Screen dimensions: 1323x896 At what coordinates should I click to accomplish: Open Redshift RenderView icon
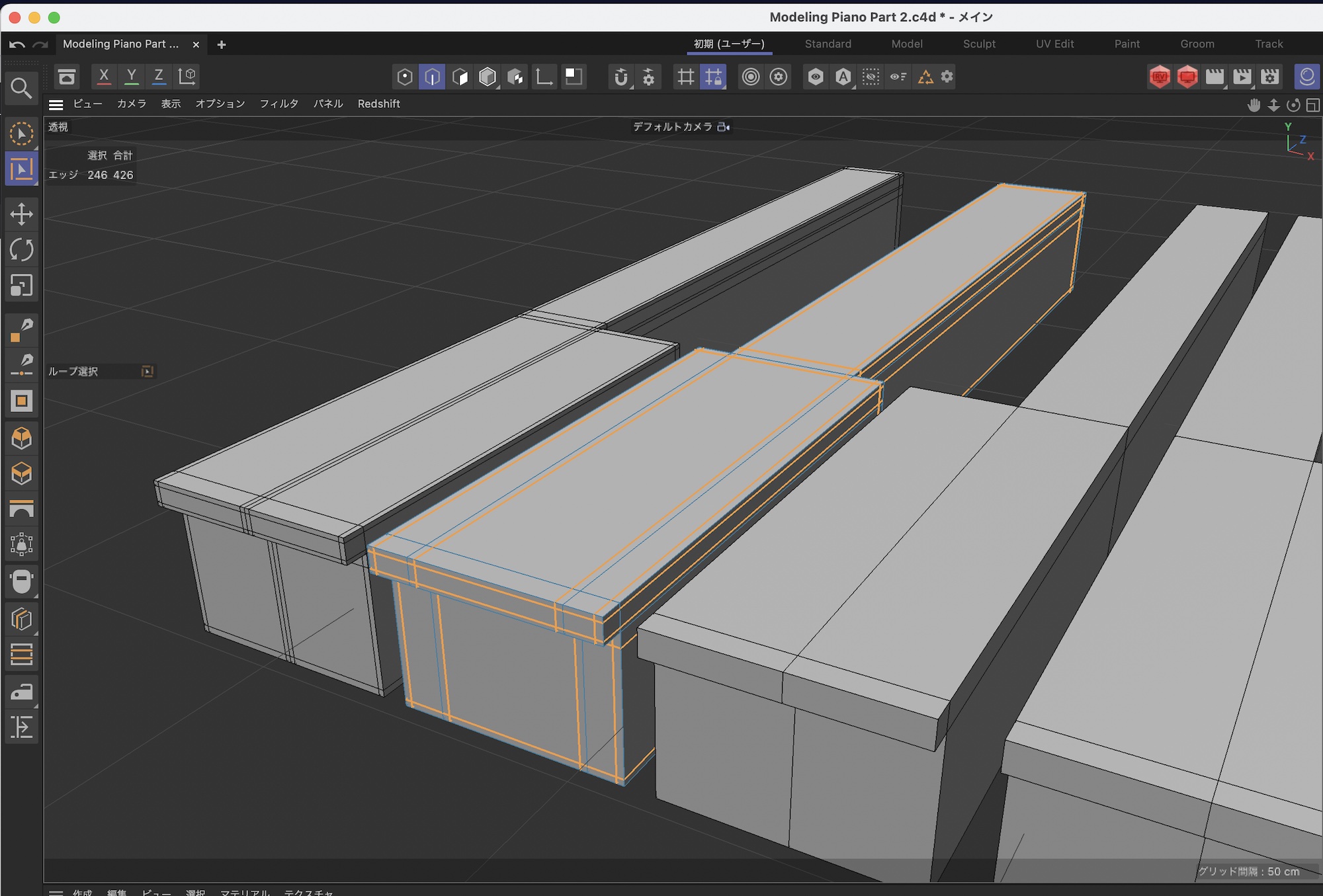pos(1160,77)
